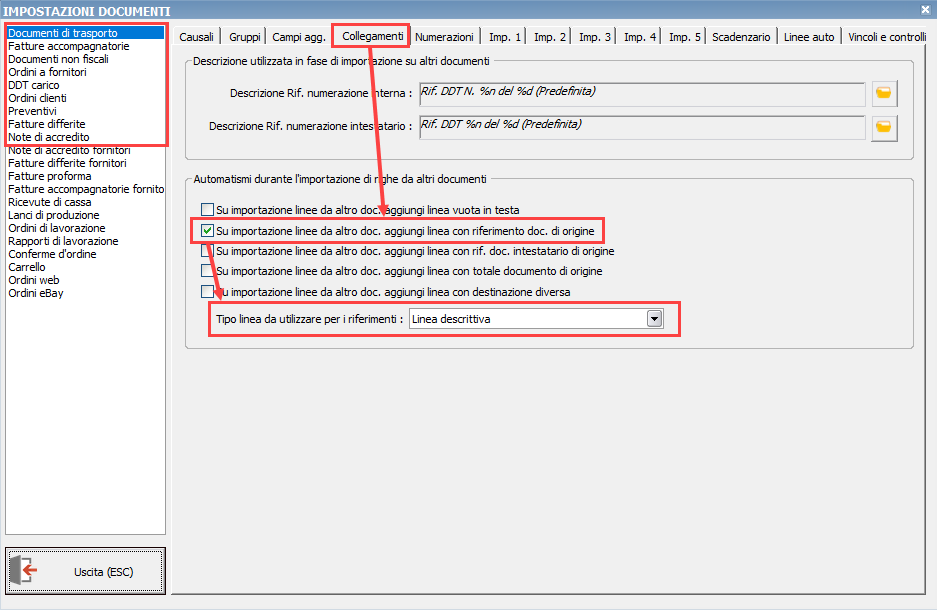
Task: Select Fatture accompagnatorie in list
Action: (x=85, y=46)
